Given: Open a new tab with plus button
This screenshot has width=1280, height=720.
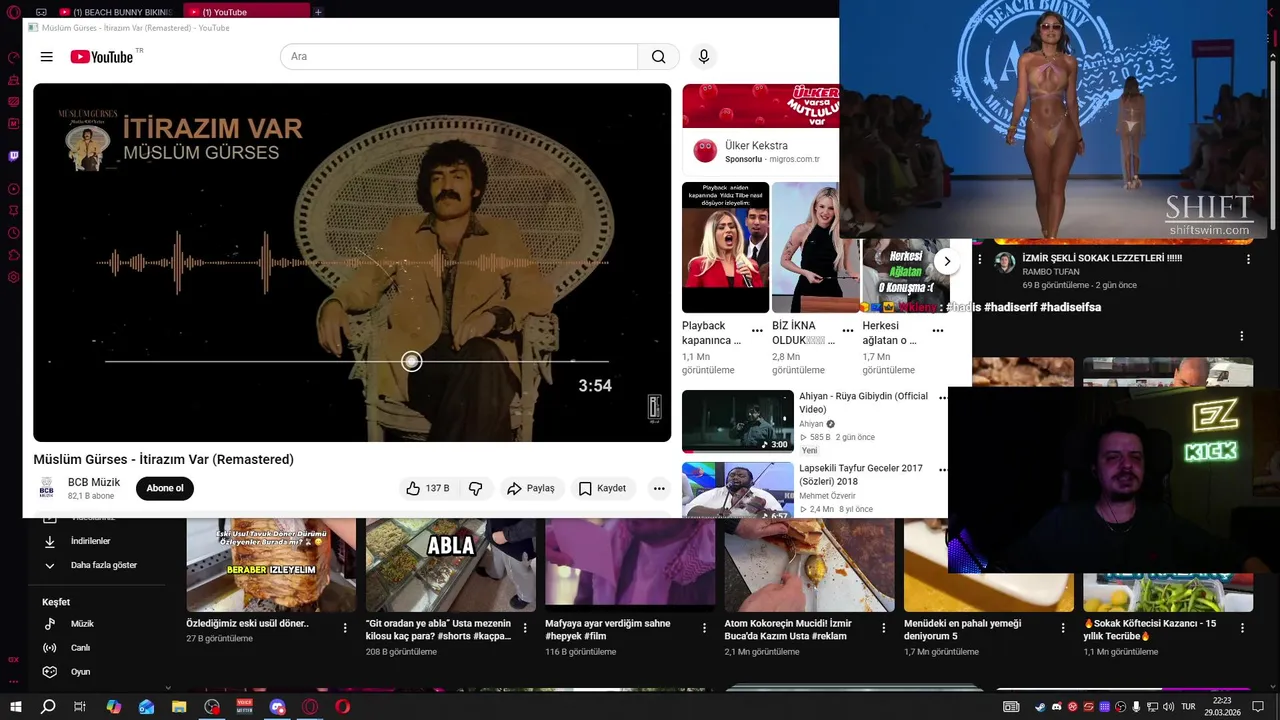Looking at the screenshot, I should click(318, 12).
